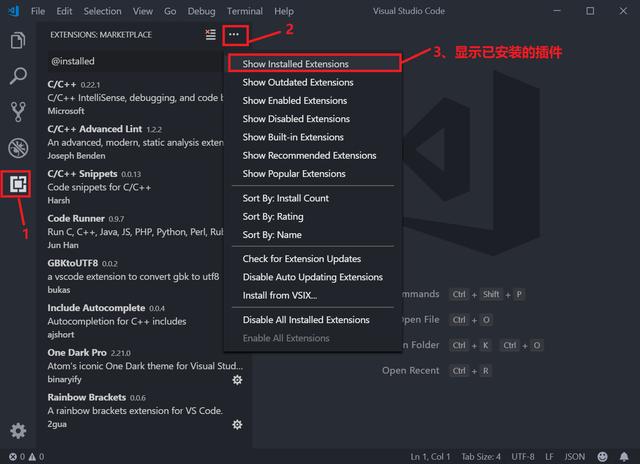Choose Sort By: Install Count
640x464 pixels.
(313, 198)
